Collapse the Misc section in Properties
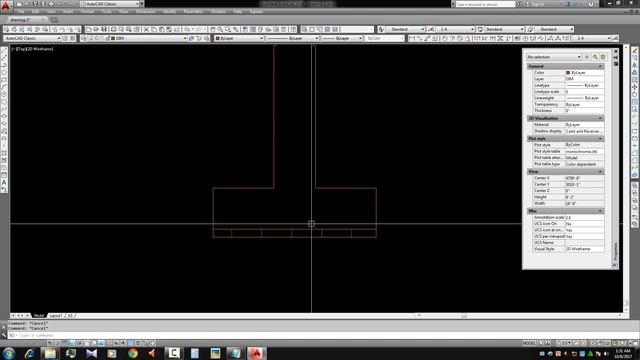The image size is (640, 360). (x=600, y=211)
